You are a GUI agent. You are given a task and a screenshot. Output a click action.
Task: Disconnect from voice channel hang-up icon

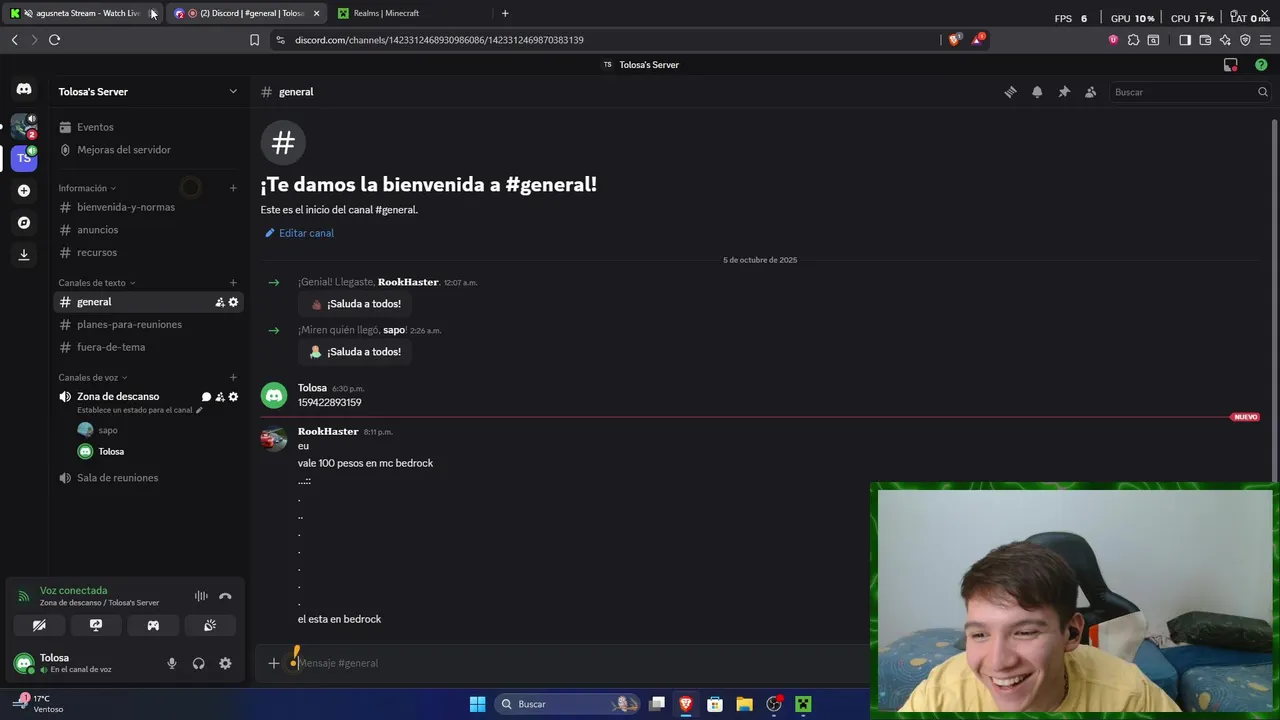tap(225, 596)
